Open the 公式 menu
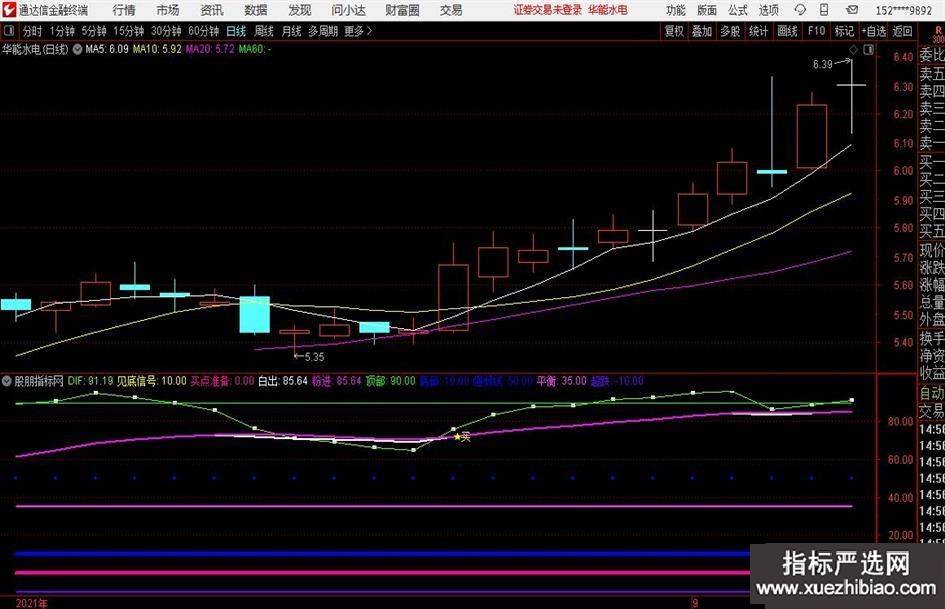945x609 pixels. (x=738, y=10)
